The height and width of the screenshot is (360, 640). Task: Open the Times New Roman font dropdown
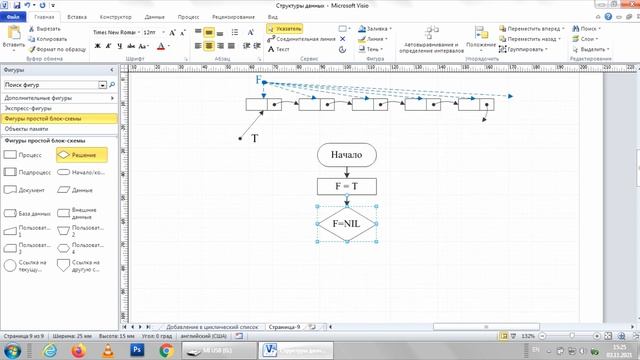click(139, 33)
